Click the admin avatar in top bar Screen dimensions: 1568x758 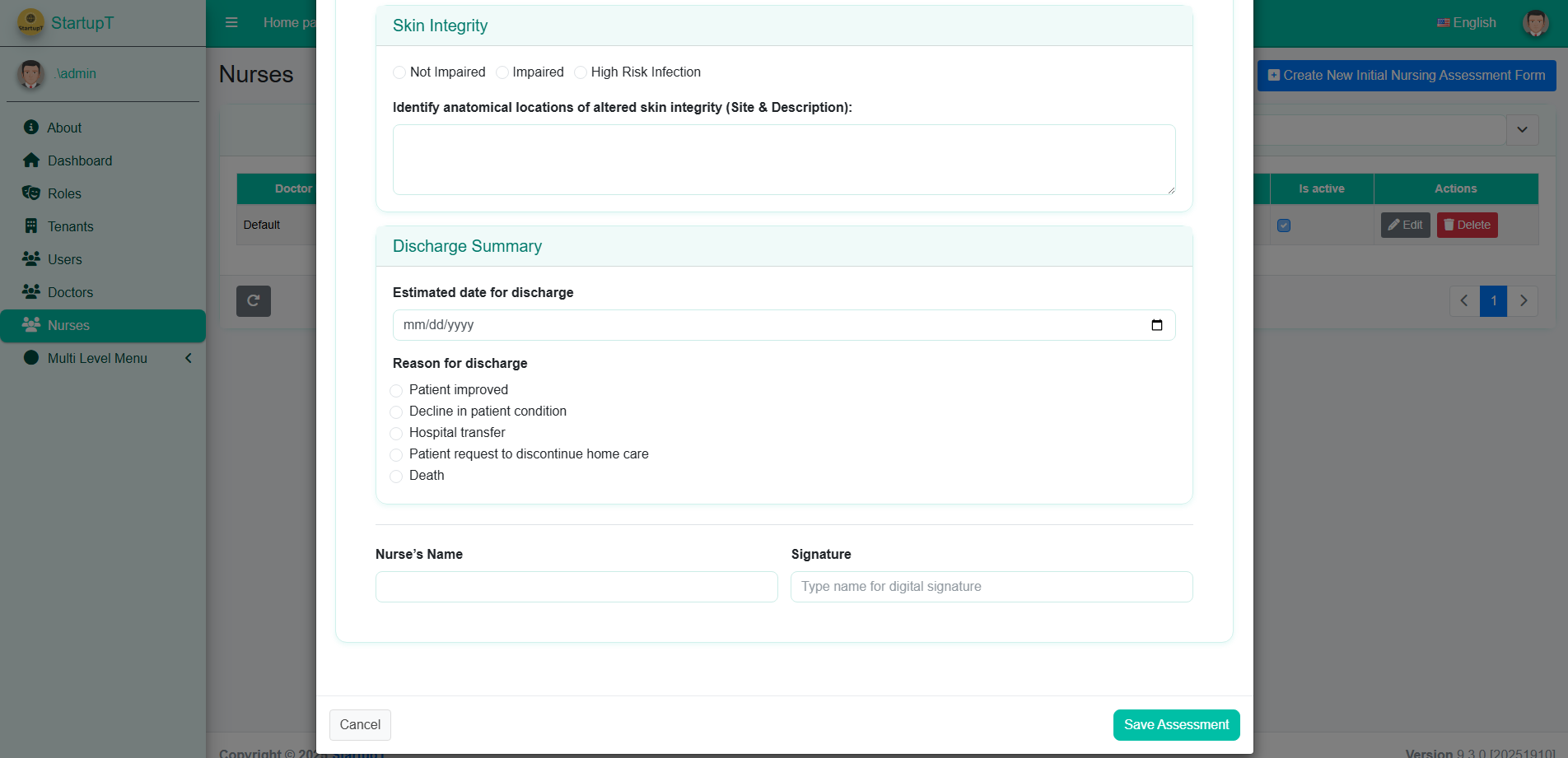1535,23
